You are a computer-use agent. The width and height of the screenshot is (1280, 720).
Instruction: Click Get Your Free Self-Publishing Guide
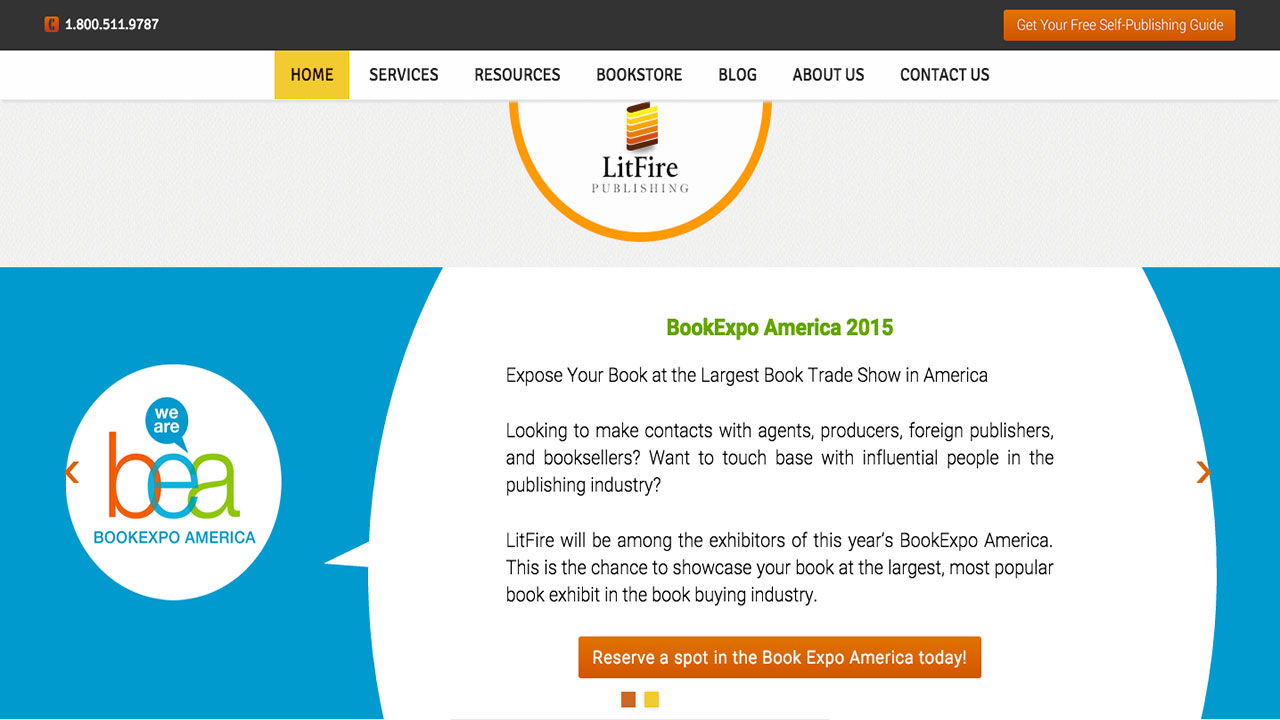[x=1118, y=24]
